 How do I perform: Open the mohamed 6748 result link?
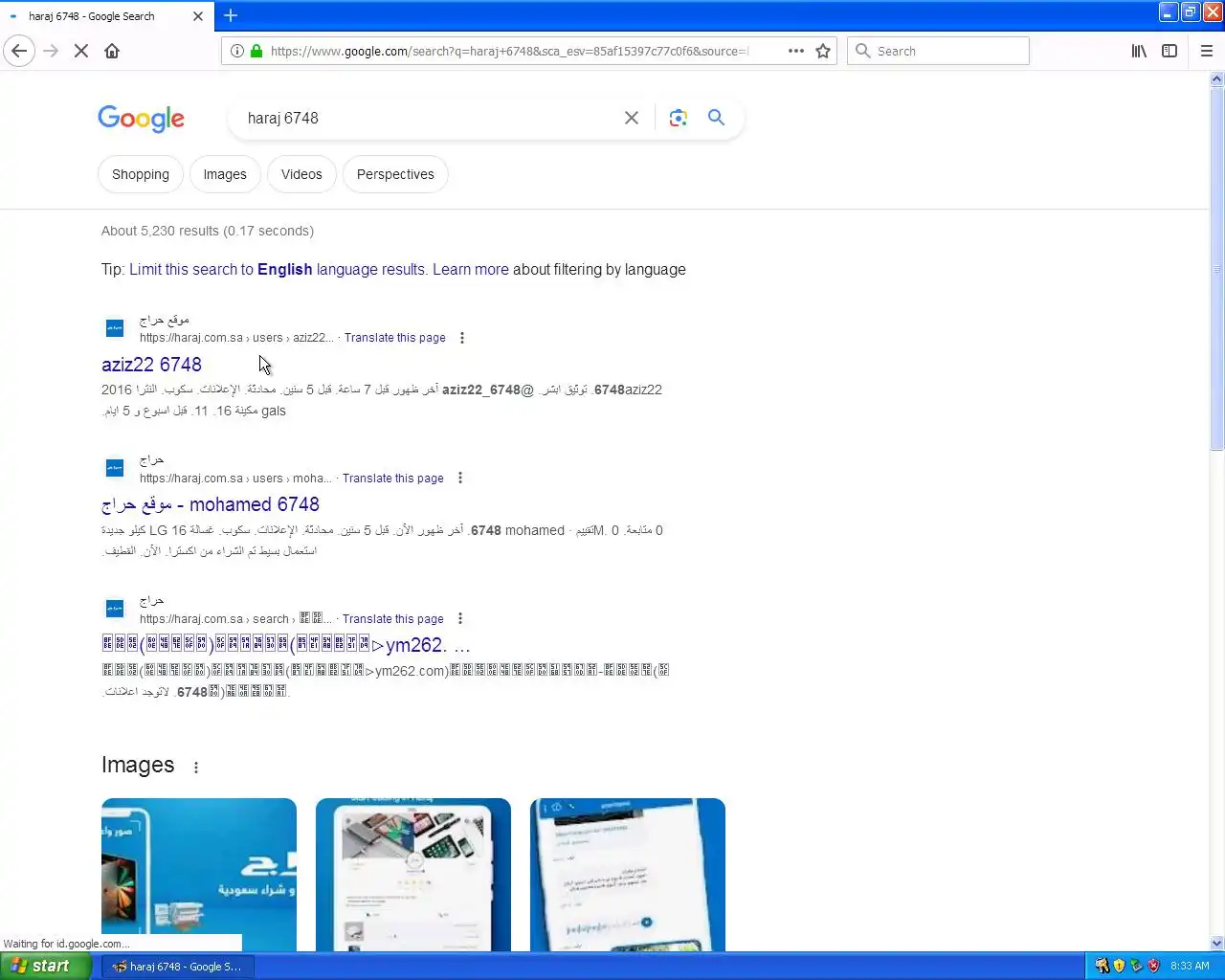coord(211,504)
